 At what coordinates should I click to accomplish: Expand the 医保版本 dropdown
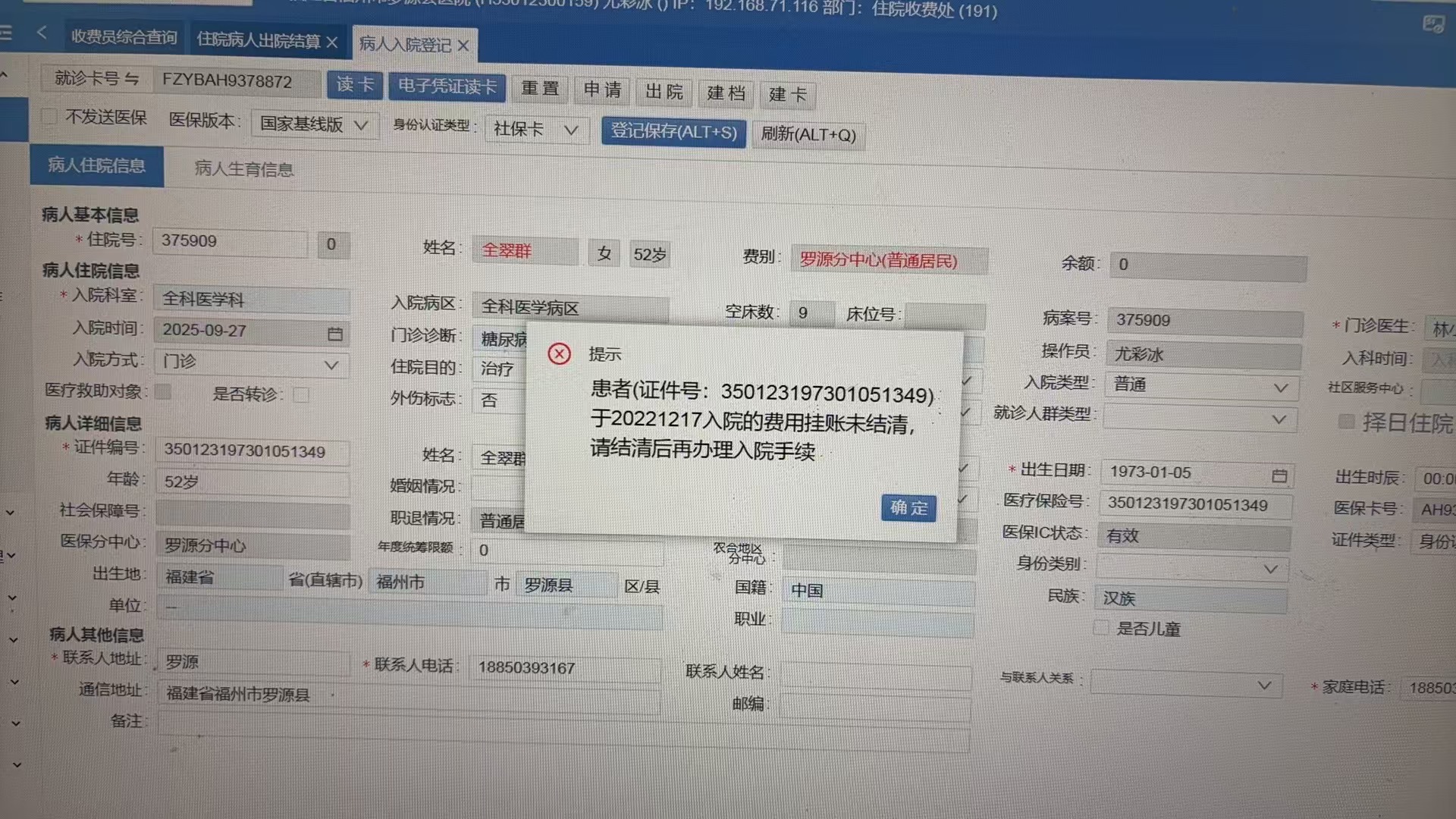pyautogui.click(x=361, y=125)
